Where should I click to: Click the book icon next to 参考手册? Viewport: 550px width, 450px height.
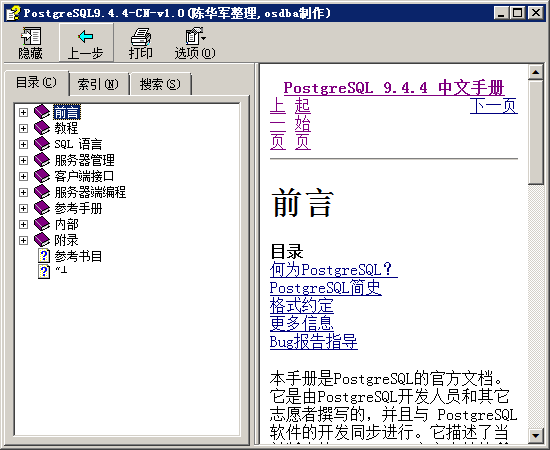[42, 208]
